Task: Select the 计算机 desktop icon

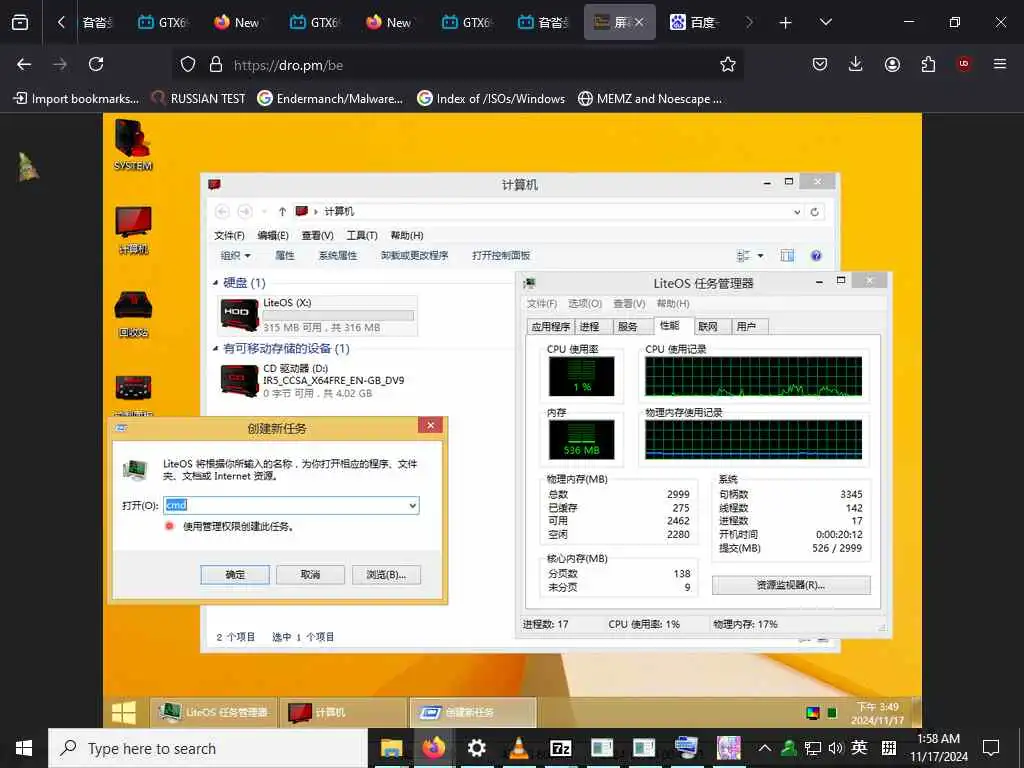Action: 133,230
